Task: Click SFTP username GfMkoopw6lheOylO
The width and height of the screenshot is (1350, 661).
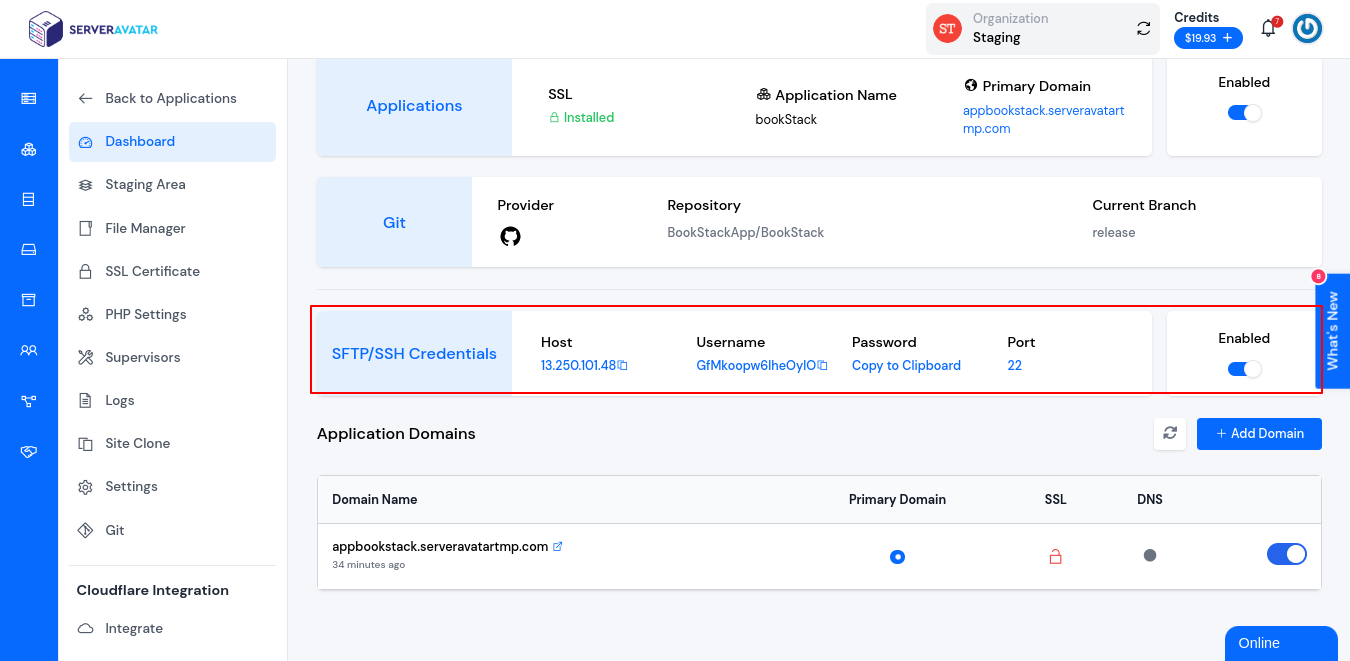Action: [x=756, y=366]
